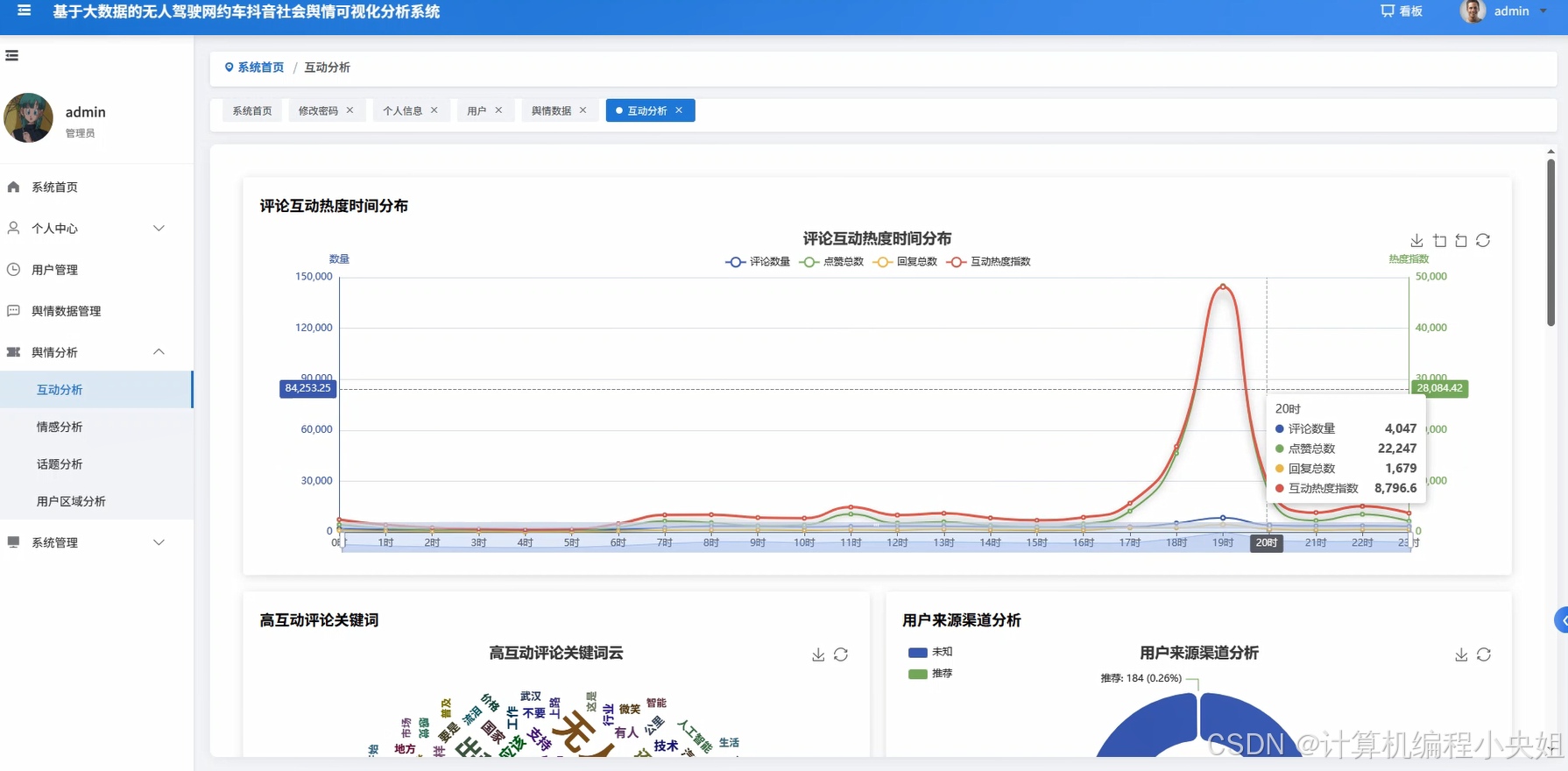The width and height of the screenshot is (1568, 771).
Task: Activate area zoom tool on the line chart
Action: pyautogui.click(x=1439, y=240)
